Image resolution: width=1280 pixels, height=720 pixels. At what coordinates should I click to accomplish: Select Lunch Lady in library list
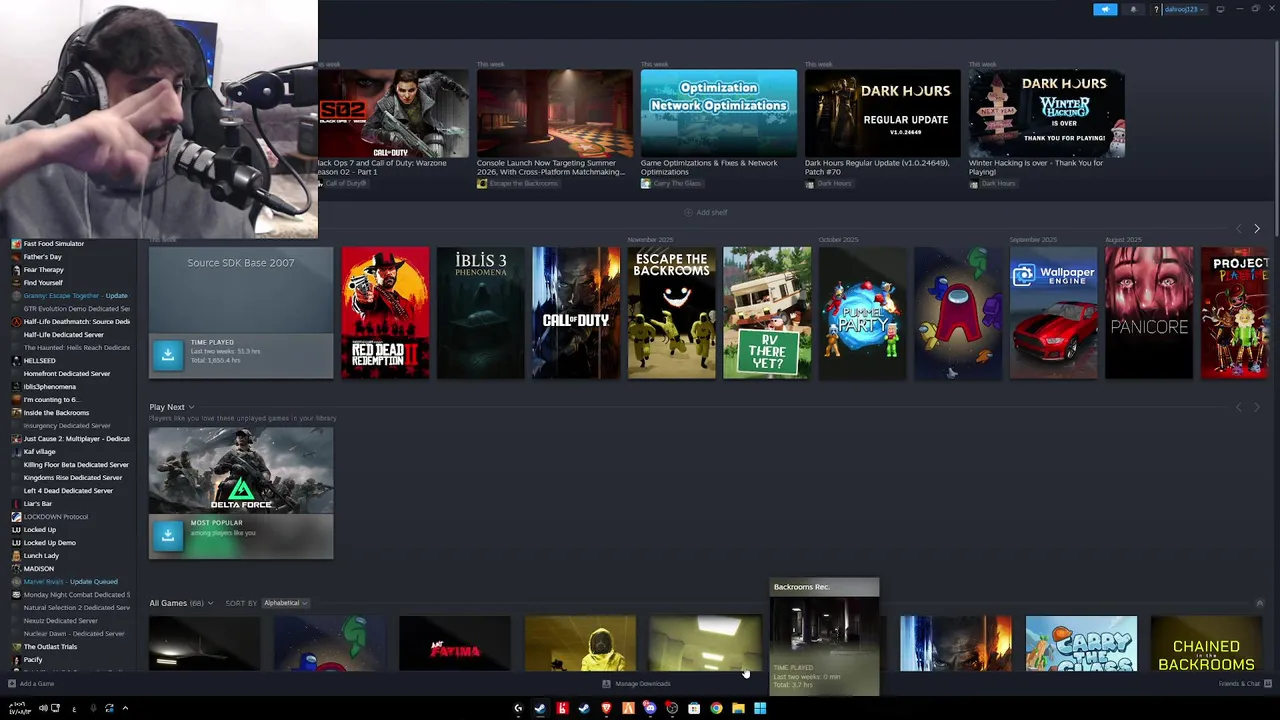(42, 556)
